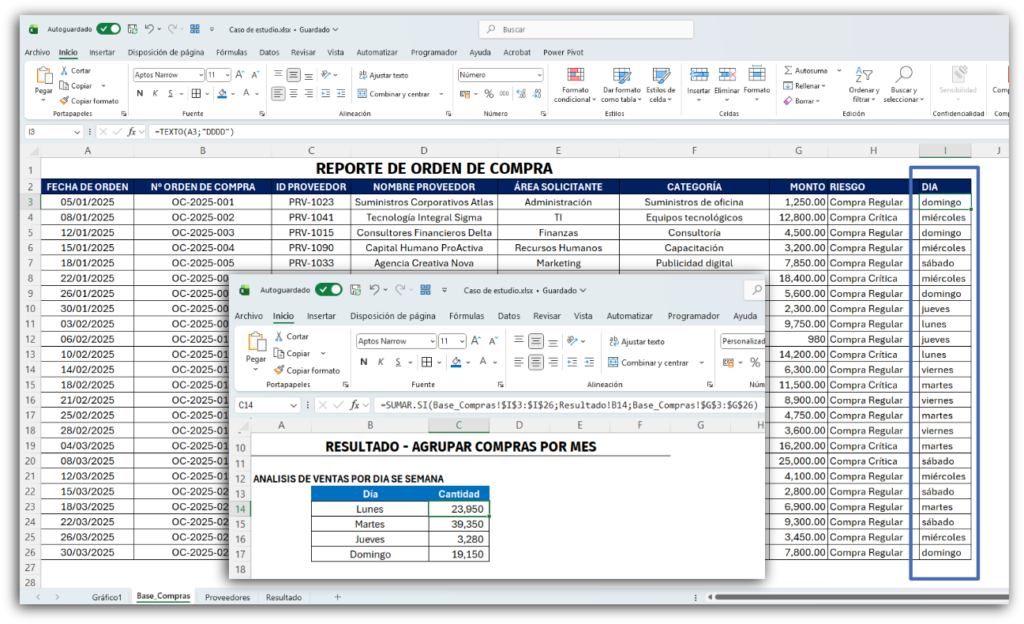1024x624 pixels.
Task: Expand front window's Name Box dropdown showing C14
Action: point(292,405)
